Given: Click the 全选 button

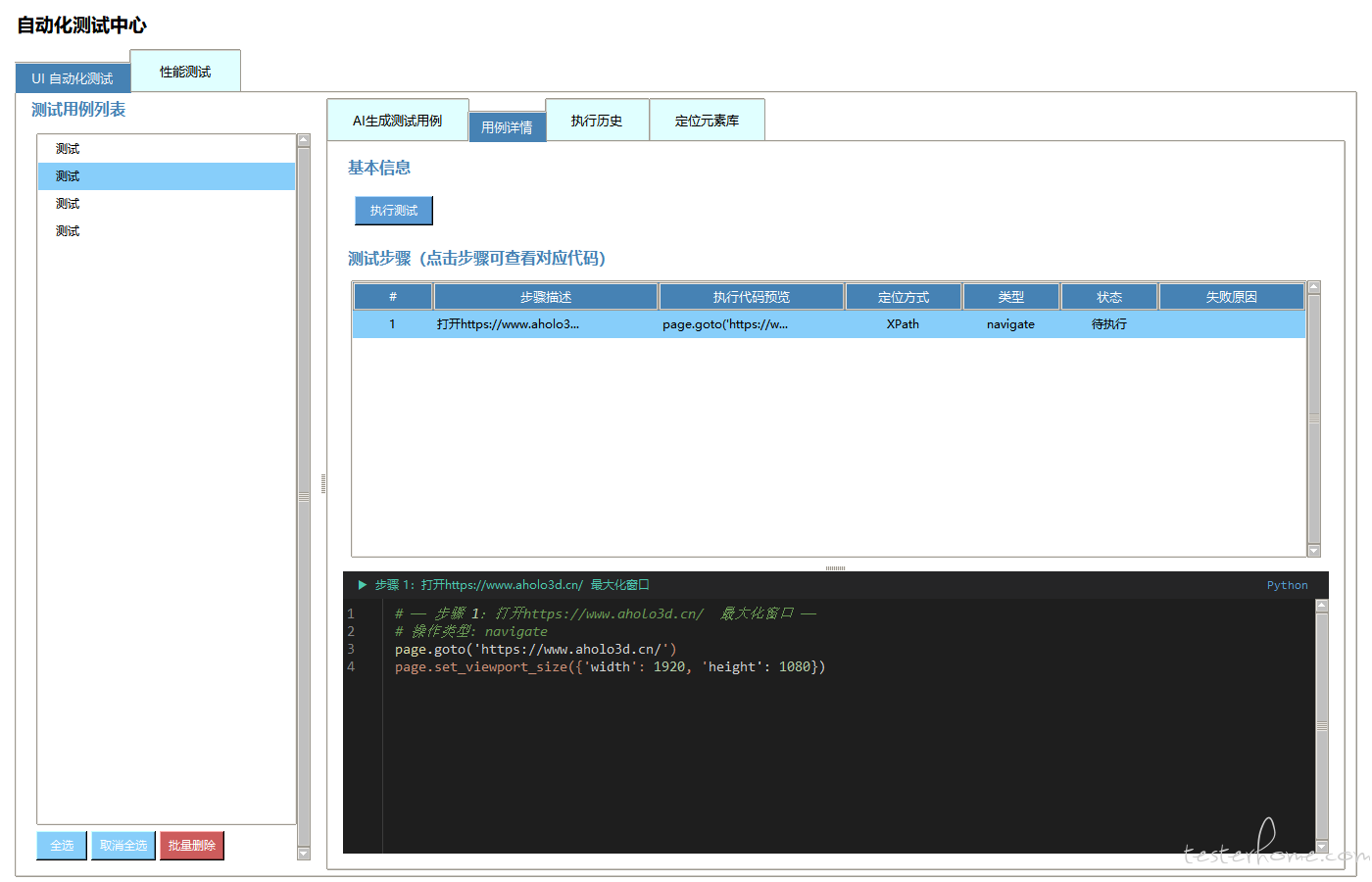Looking at the screenshot, I should tap(62, 845).
